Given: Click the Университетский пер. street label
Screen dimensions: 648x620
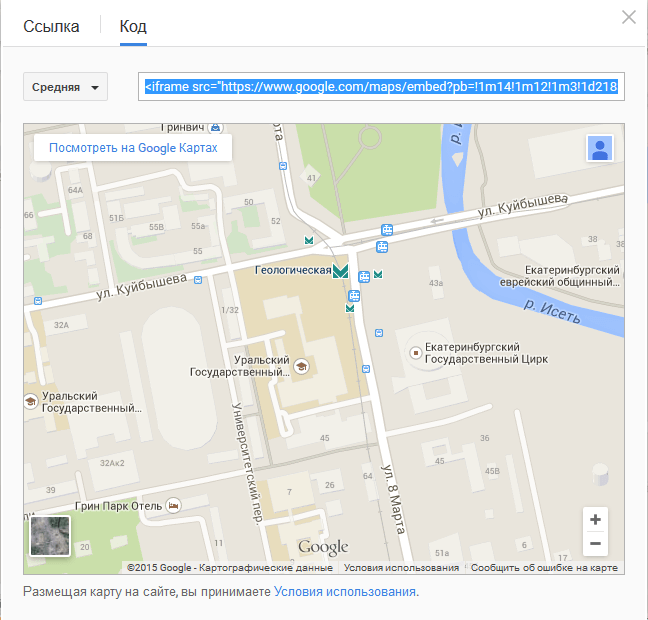Looking at the screenshot, I should coord(247,464).
